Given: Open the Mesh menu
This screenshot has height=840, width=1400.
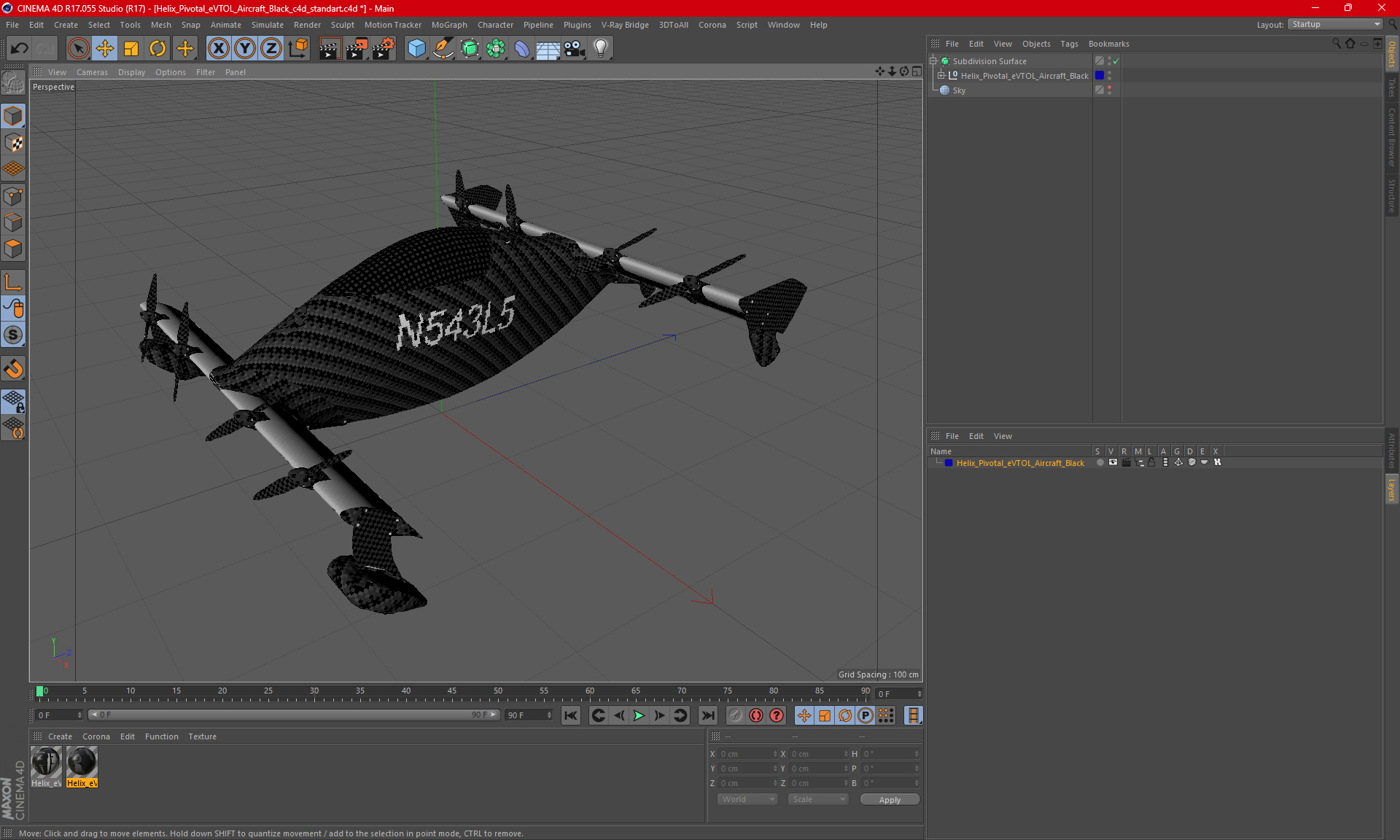Looking at the screenshot, I should tap(160, 25).
